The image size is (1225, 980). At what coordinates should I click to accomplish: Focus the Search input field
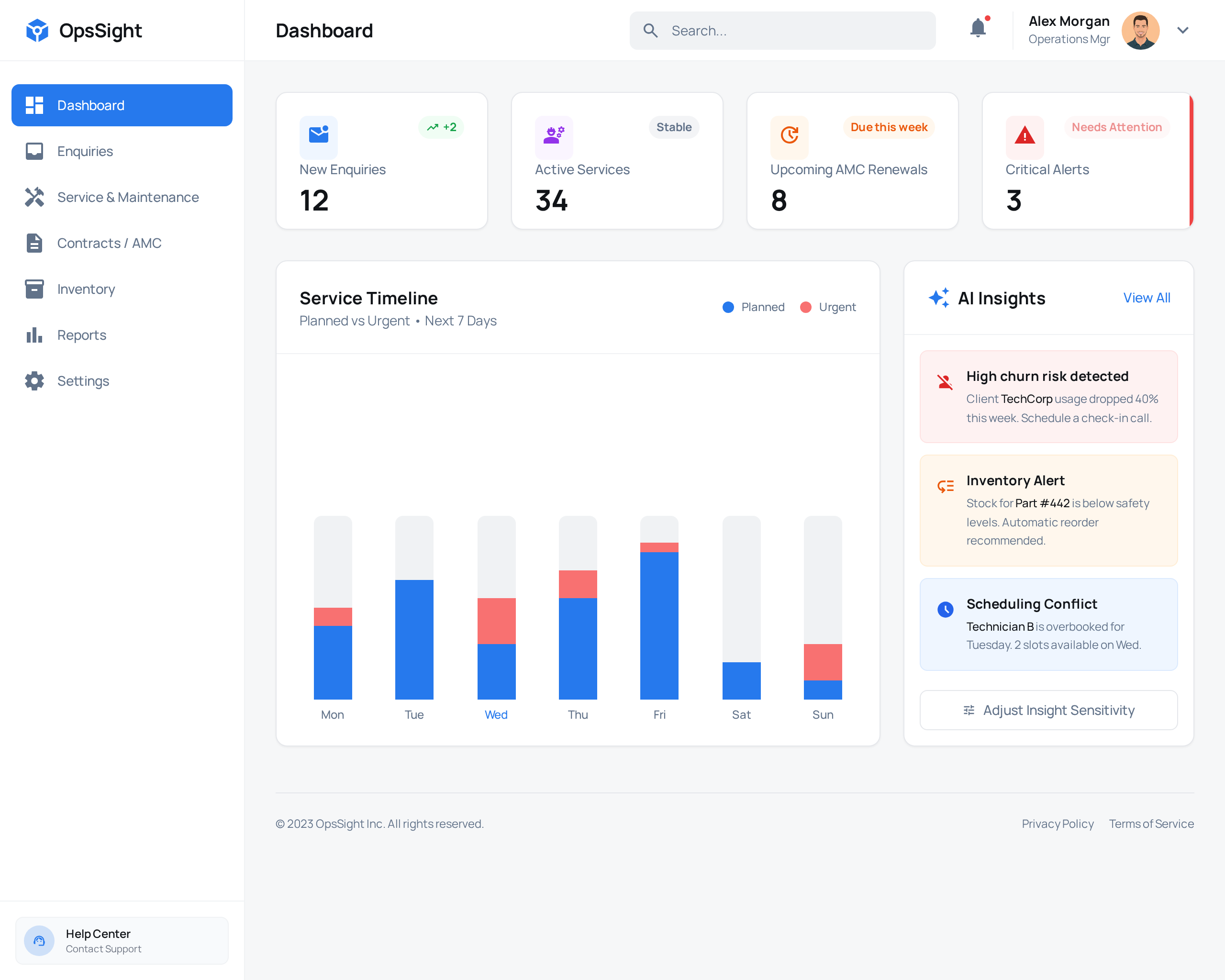pos(782,31)
